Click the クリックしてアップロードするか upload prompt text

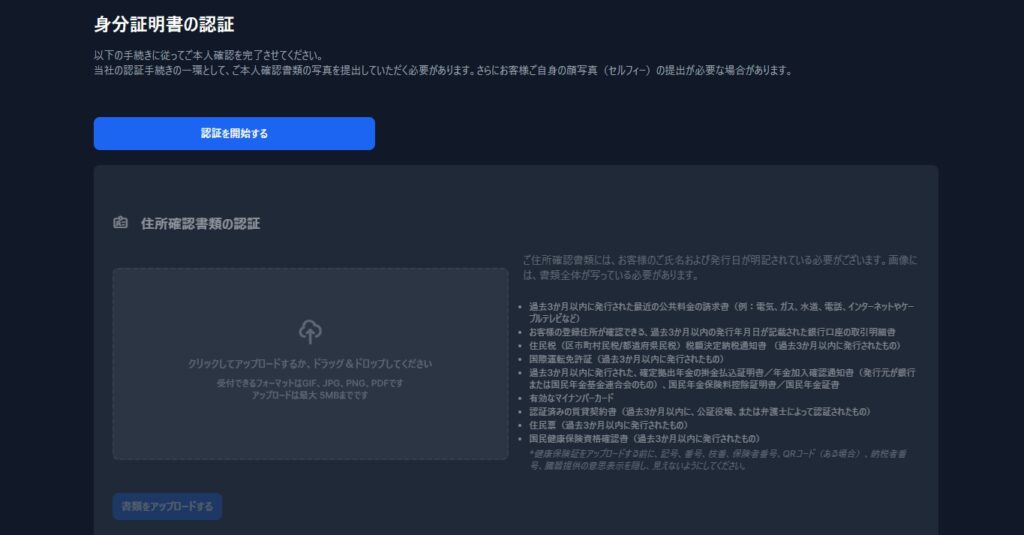tap(310, 364)
